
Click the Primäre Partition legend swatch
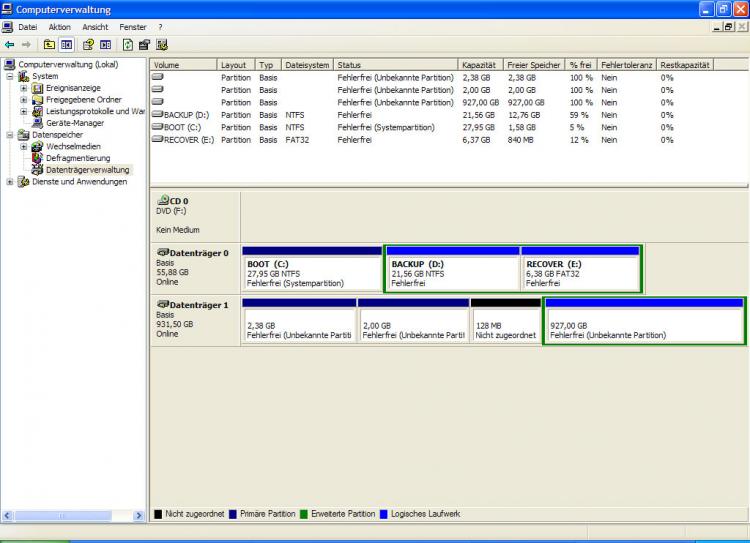click(233, 514)
